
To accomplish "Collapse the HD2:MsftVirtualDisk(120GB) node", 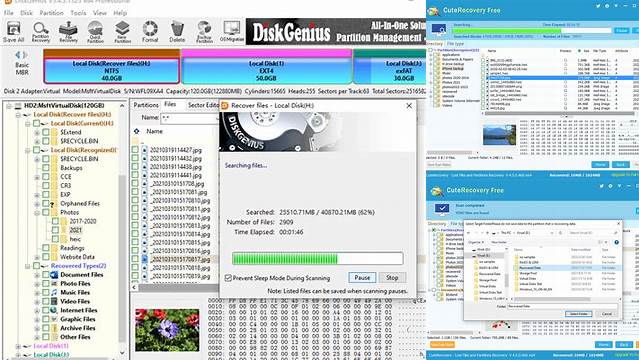I will point(9,106).
